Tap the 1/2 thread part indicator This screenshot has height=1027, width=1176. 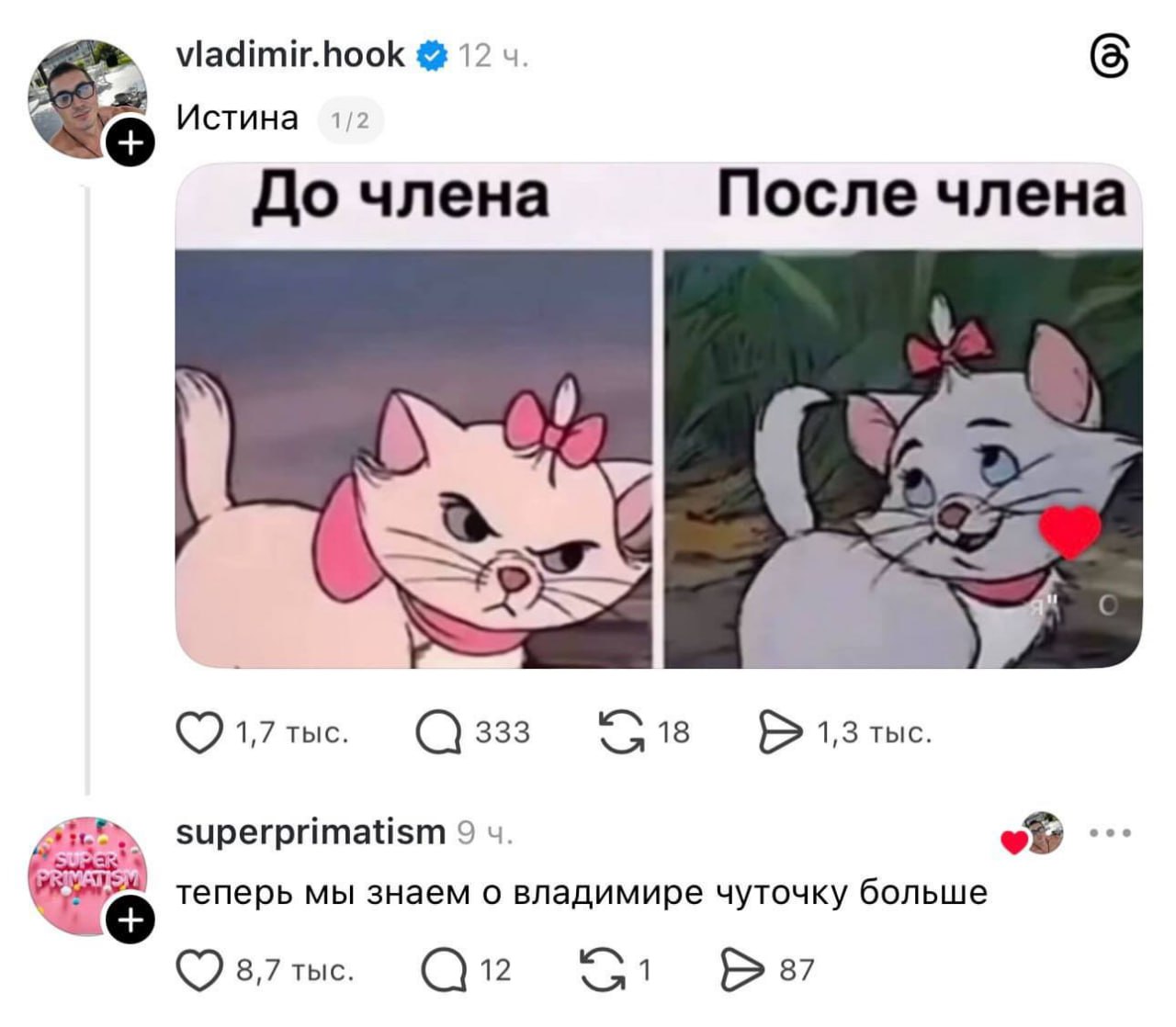(350, 121)
